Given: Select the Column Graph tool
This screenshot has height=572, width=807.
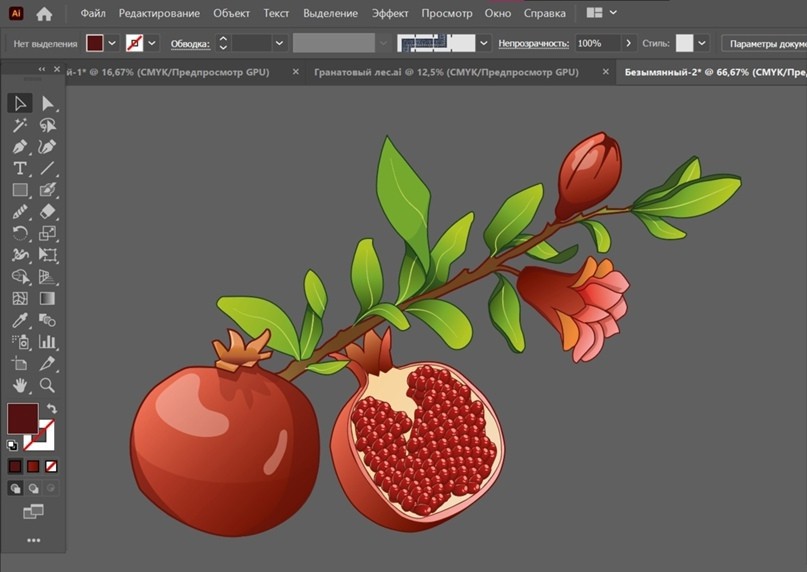Looking at the screenshot, I should click(47, 342).
